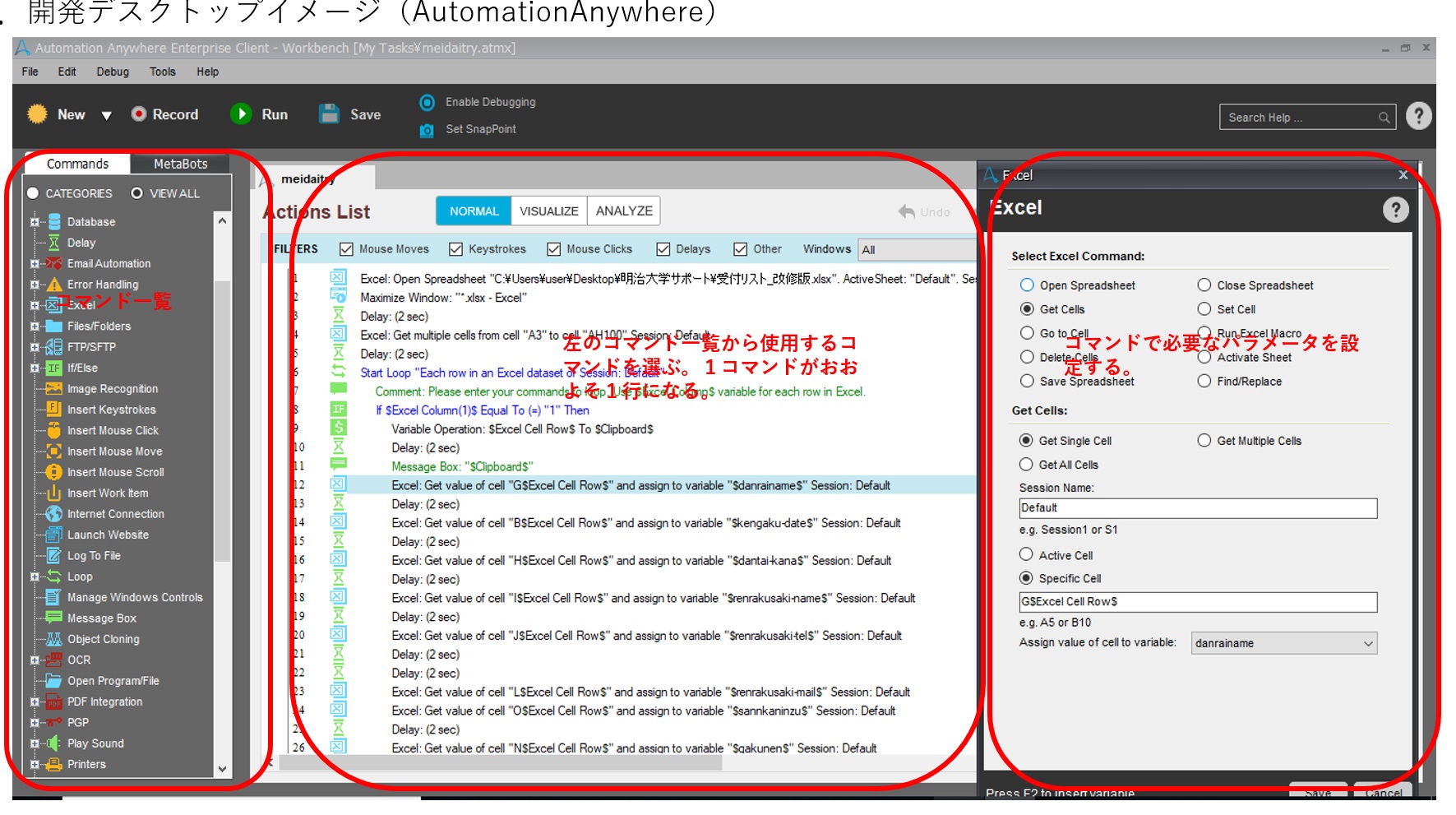Switch to the MetaBots tab
1456x815 pixels.
[x=180, y=164]
